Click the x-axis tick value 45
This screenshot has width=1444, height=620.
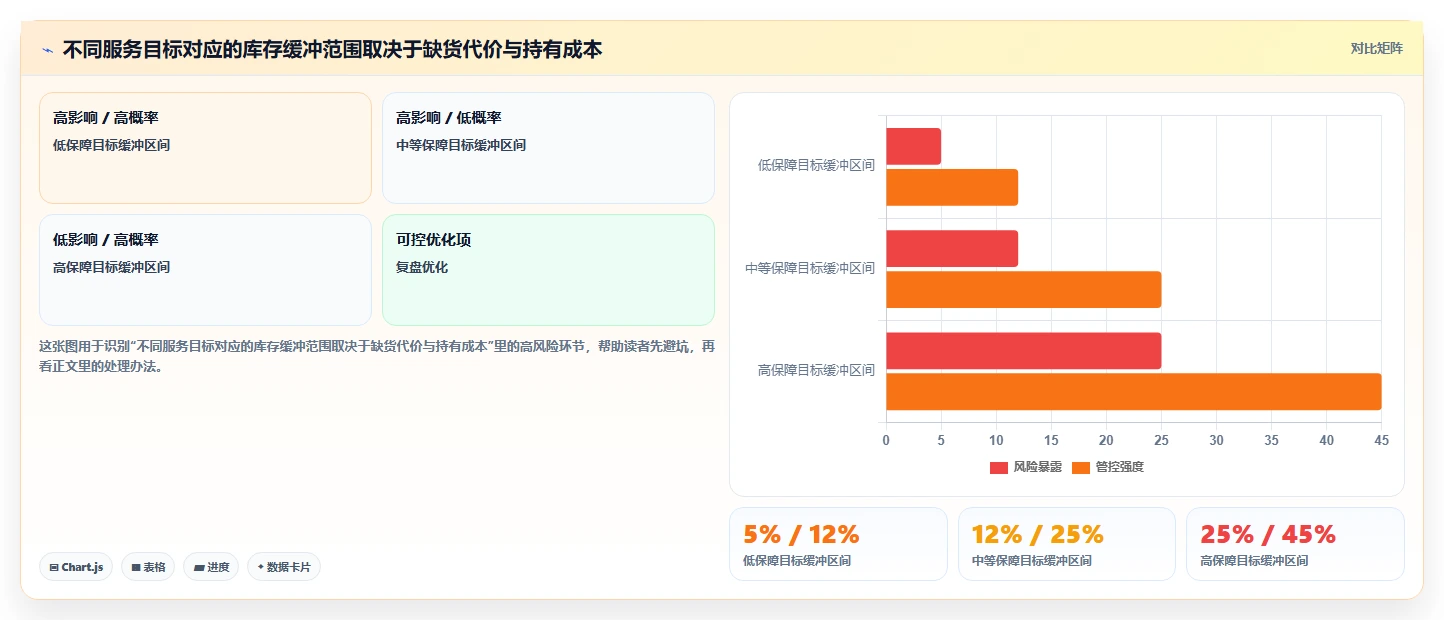click(1381, 440)
